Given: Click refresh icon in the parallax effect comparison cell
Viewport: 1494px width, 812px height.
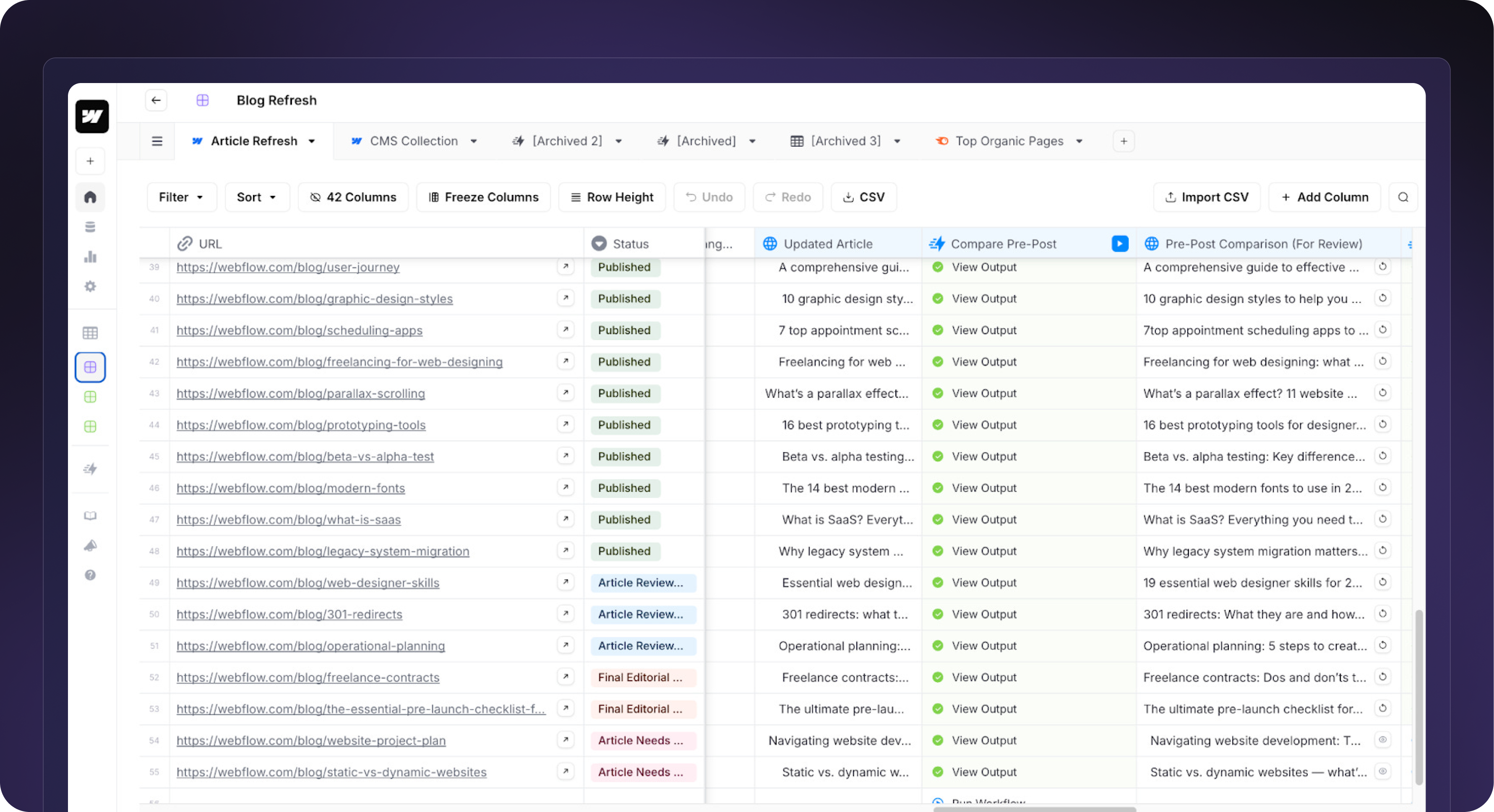Looking at the screenshot, I should 1383,393.
